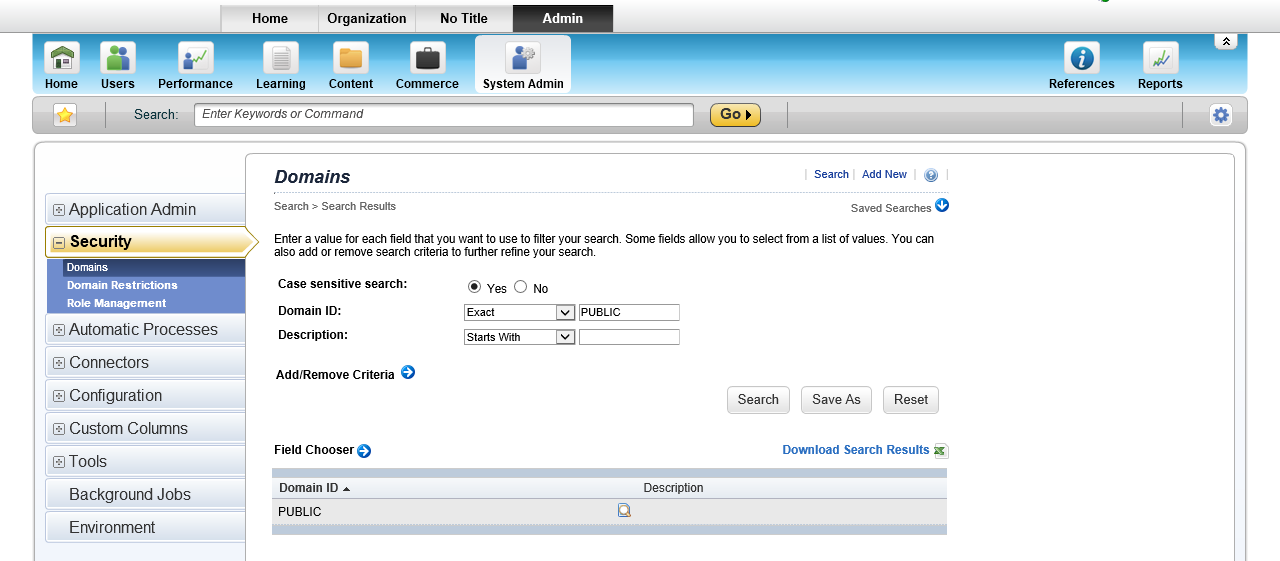Open the Learning module icon
The width and height of the screenshot is (1280, 561).
(281, 58)
